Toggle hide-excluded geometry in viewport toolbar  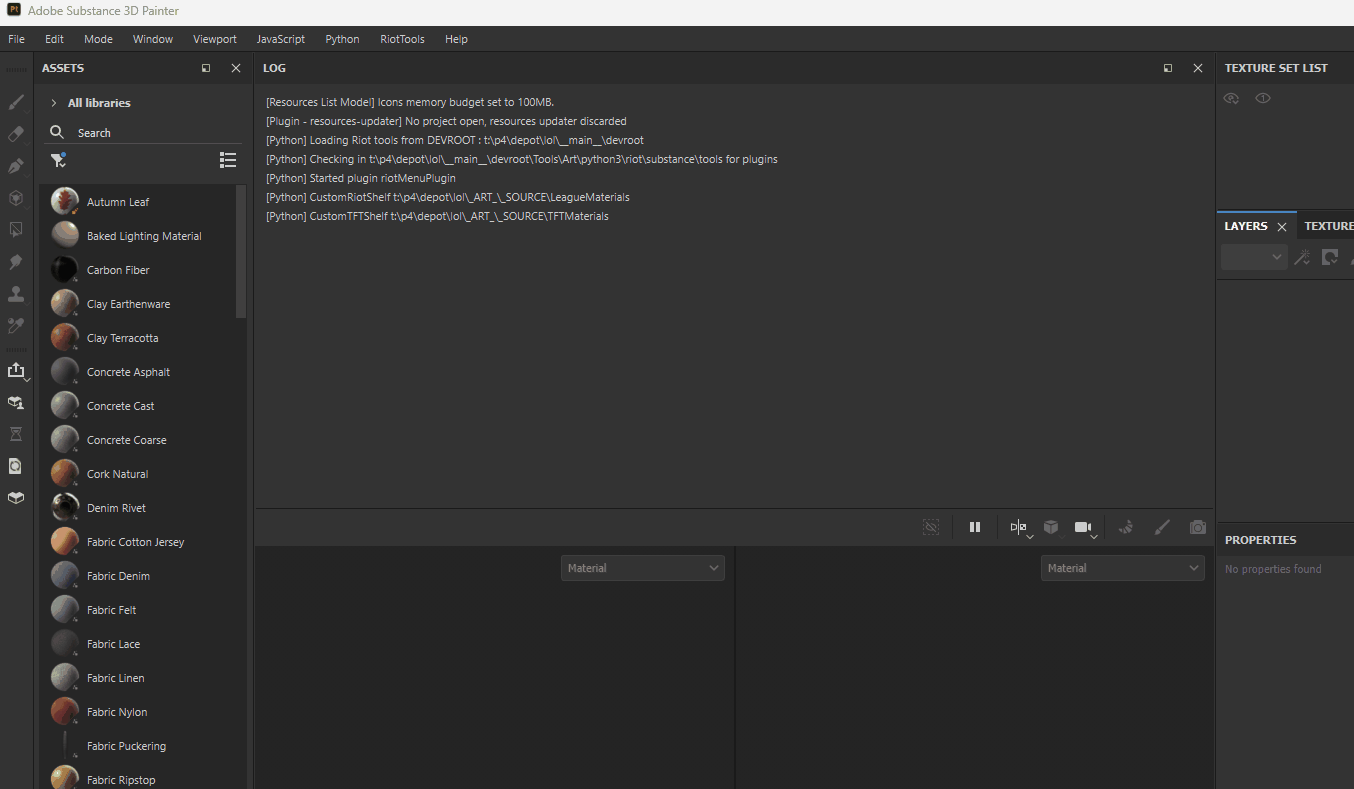click(931, 527)
